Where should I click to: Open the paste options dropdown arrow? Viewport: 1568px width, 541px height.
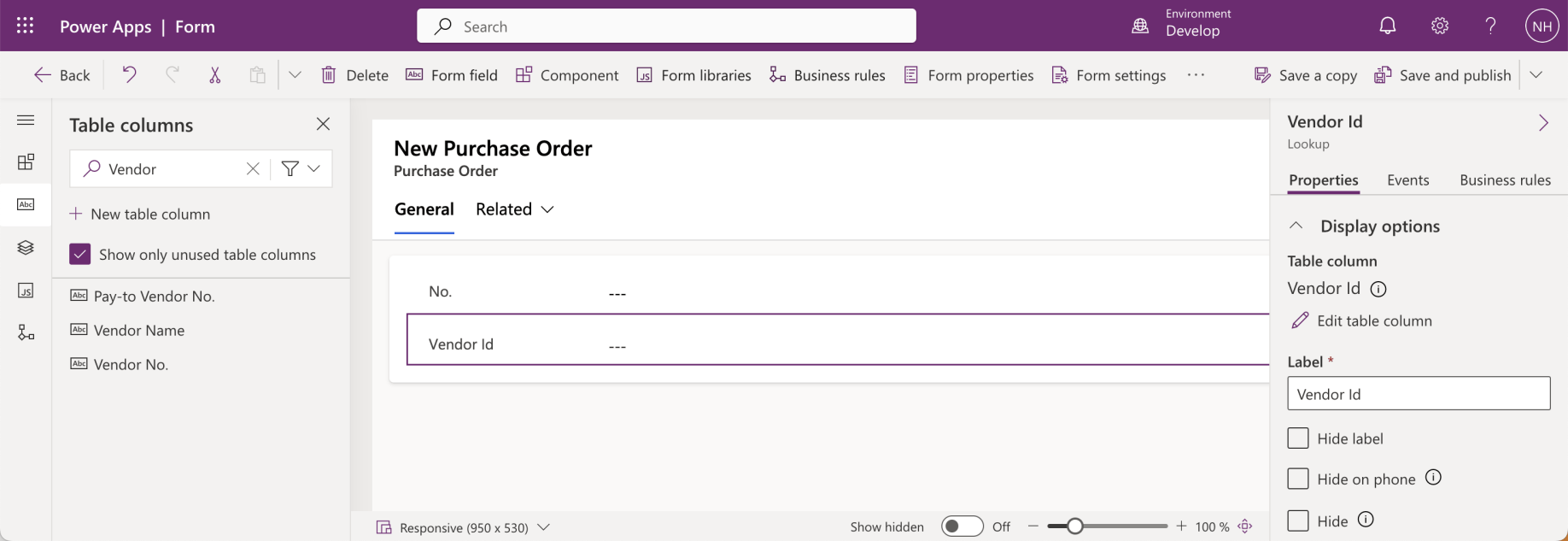tap(295, 74)
